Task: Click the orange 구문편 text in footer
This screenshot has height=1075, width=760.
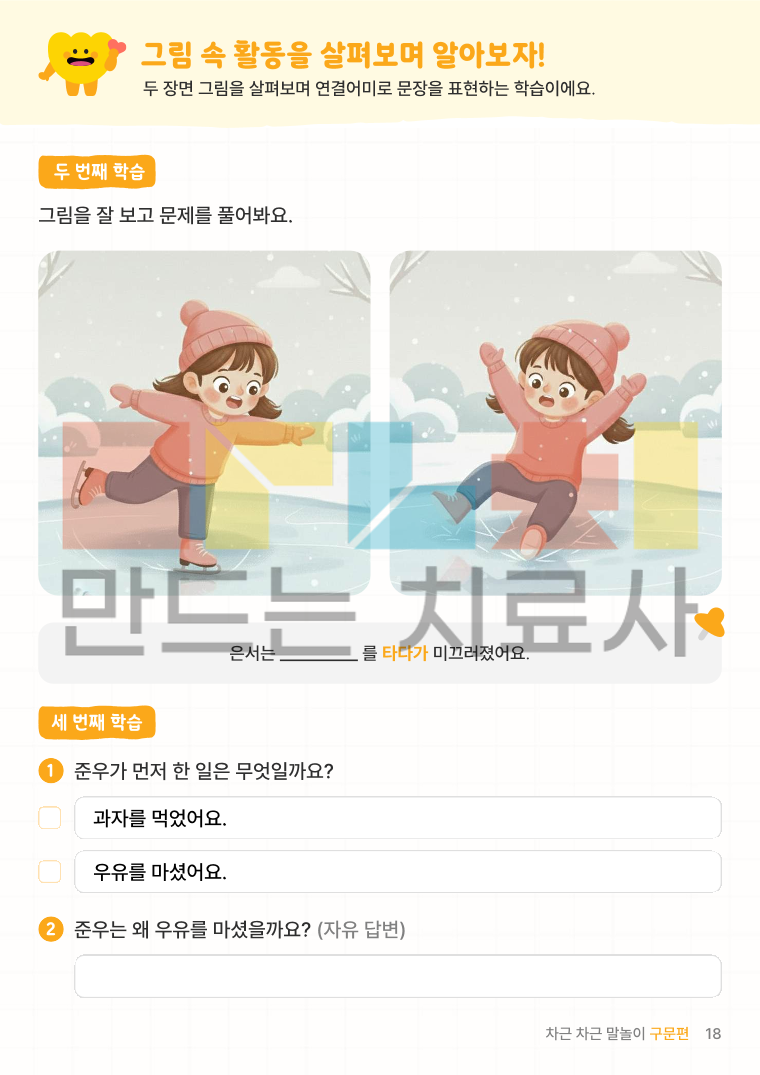Action: [x=669, y=1033]
